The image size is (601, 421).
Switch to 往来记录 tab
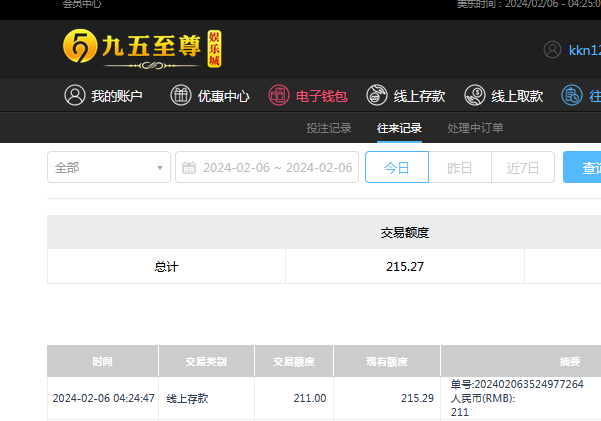(x=399, y=128)
